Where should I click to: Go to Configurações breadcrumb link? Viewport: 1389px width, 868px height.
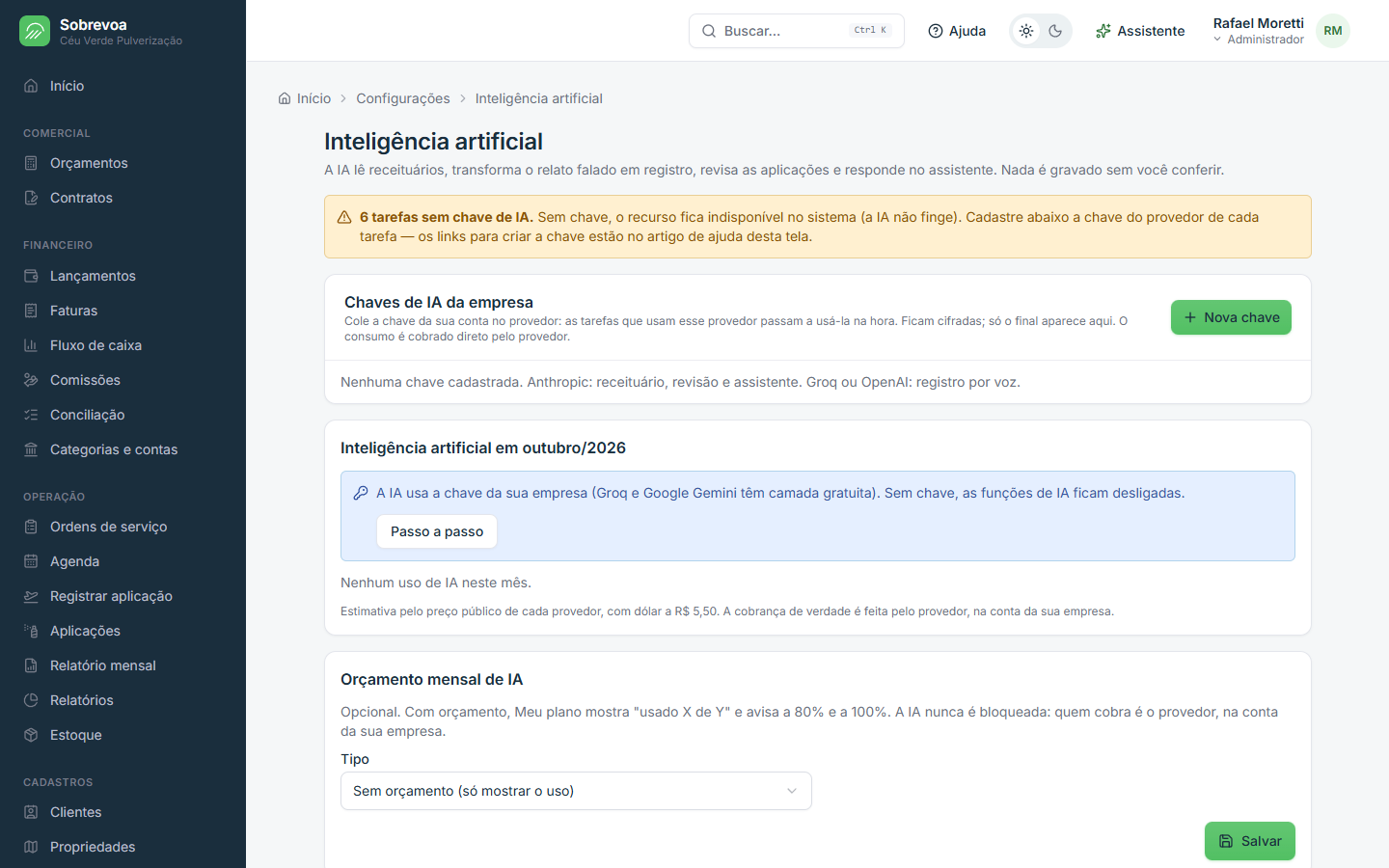[403, 98]
